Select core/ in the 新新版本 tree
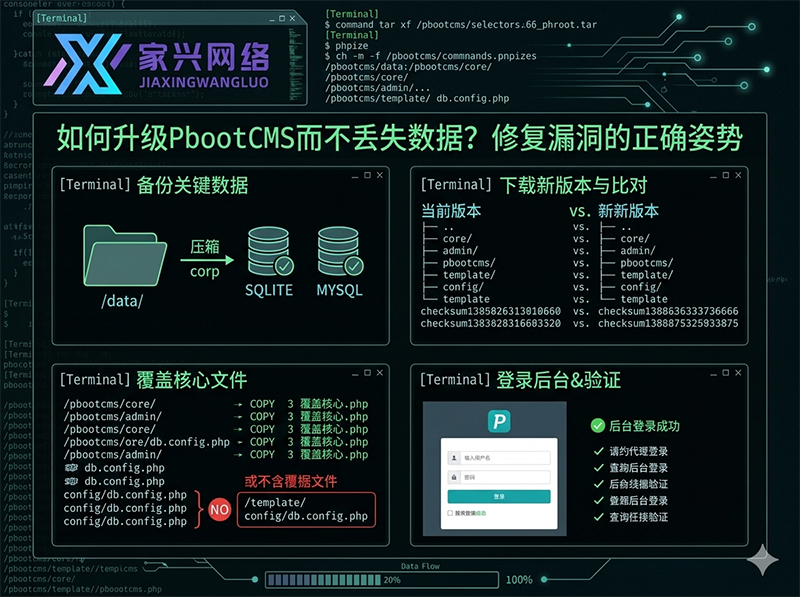The image size is (800, 597). (x=635, y=238)
